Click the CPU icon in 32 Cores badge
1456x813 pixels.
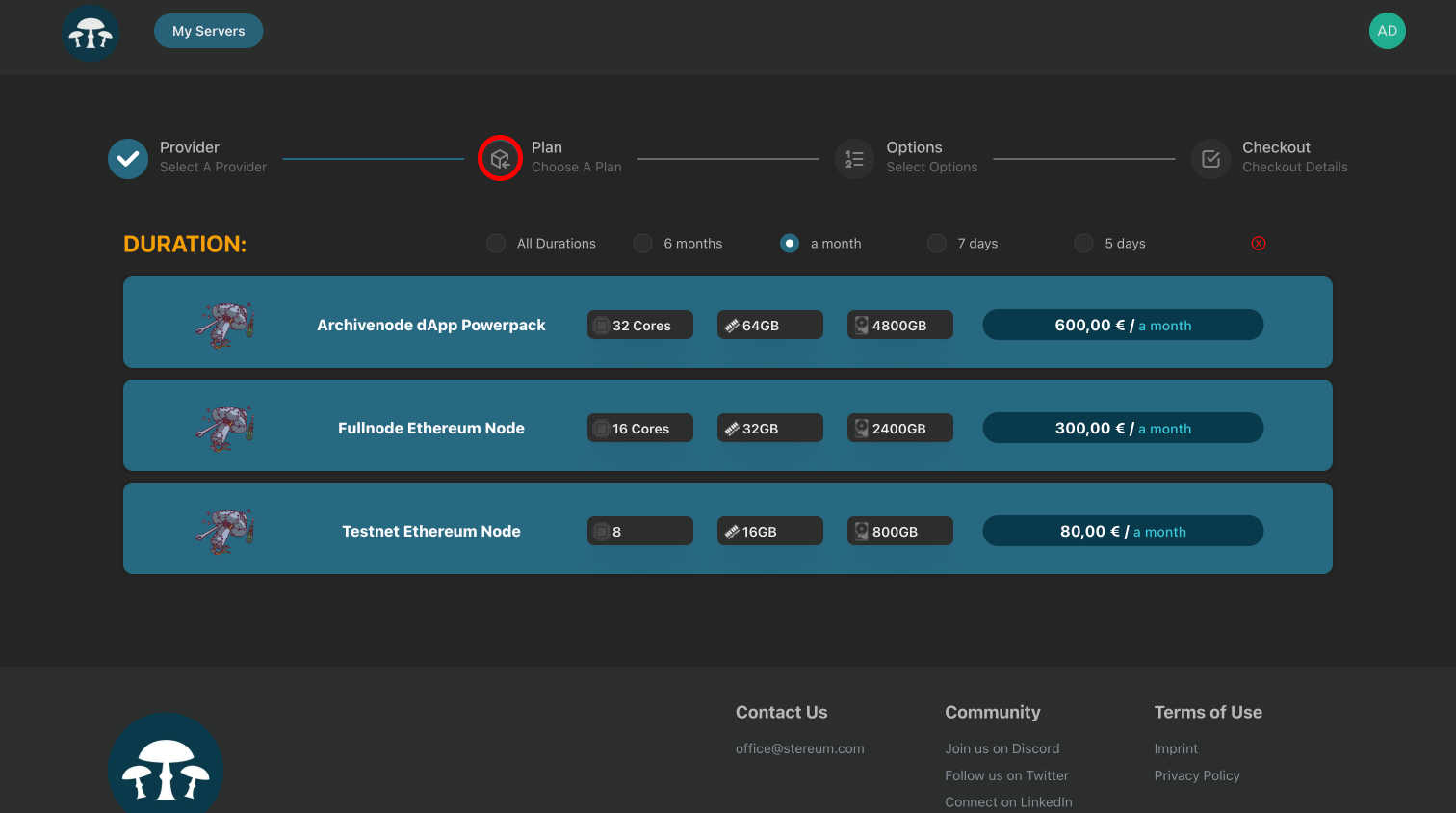(x=601, y=326)
